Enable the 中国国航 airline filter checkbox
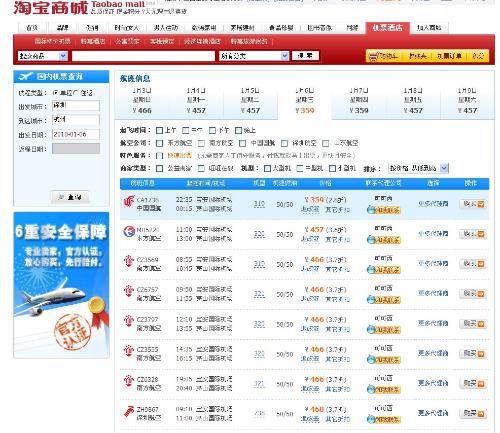 (243, 143)
